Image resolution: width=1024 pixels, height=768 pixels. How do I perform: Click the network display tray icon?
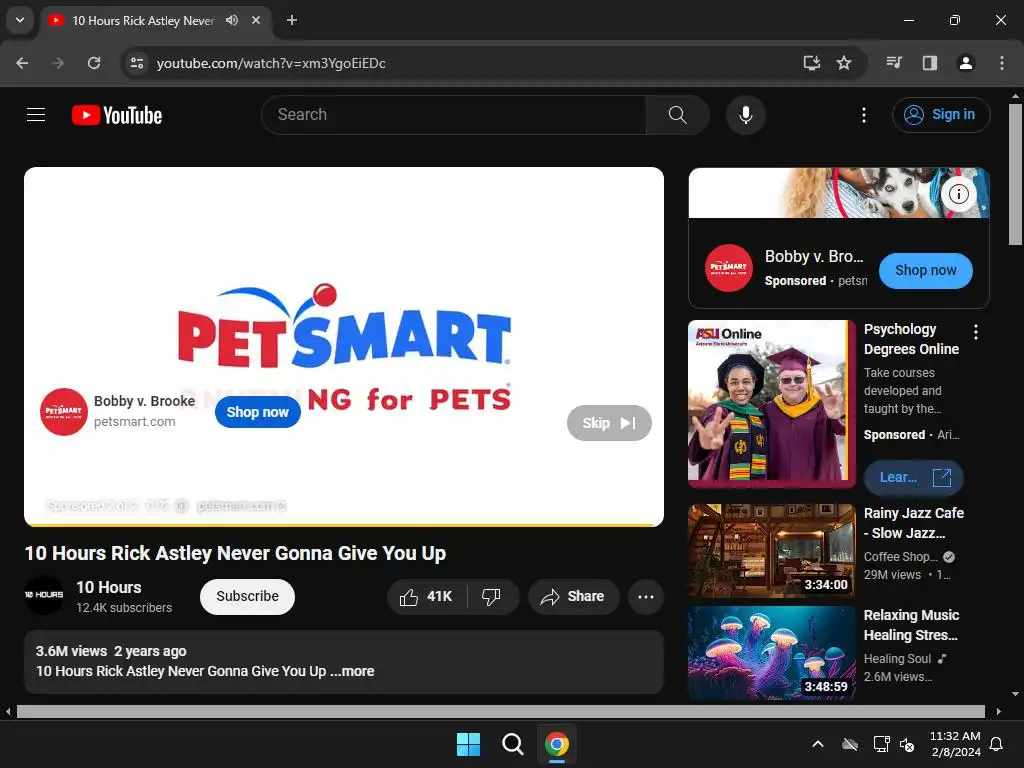(x=881, y=744)
